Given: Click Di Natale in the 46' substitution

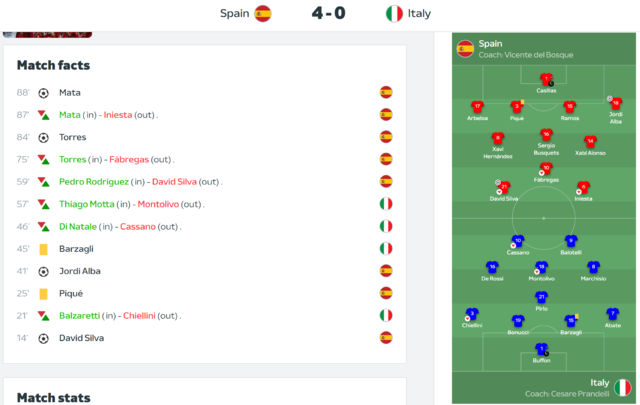Looking at the screenshot, I should tap(78, 227).
